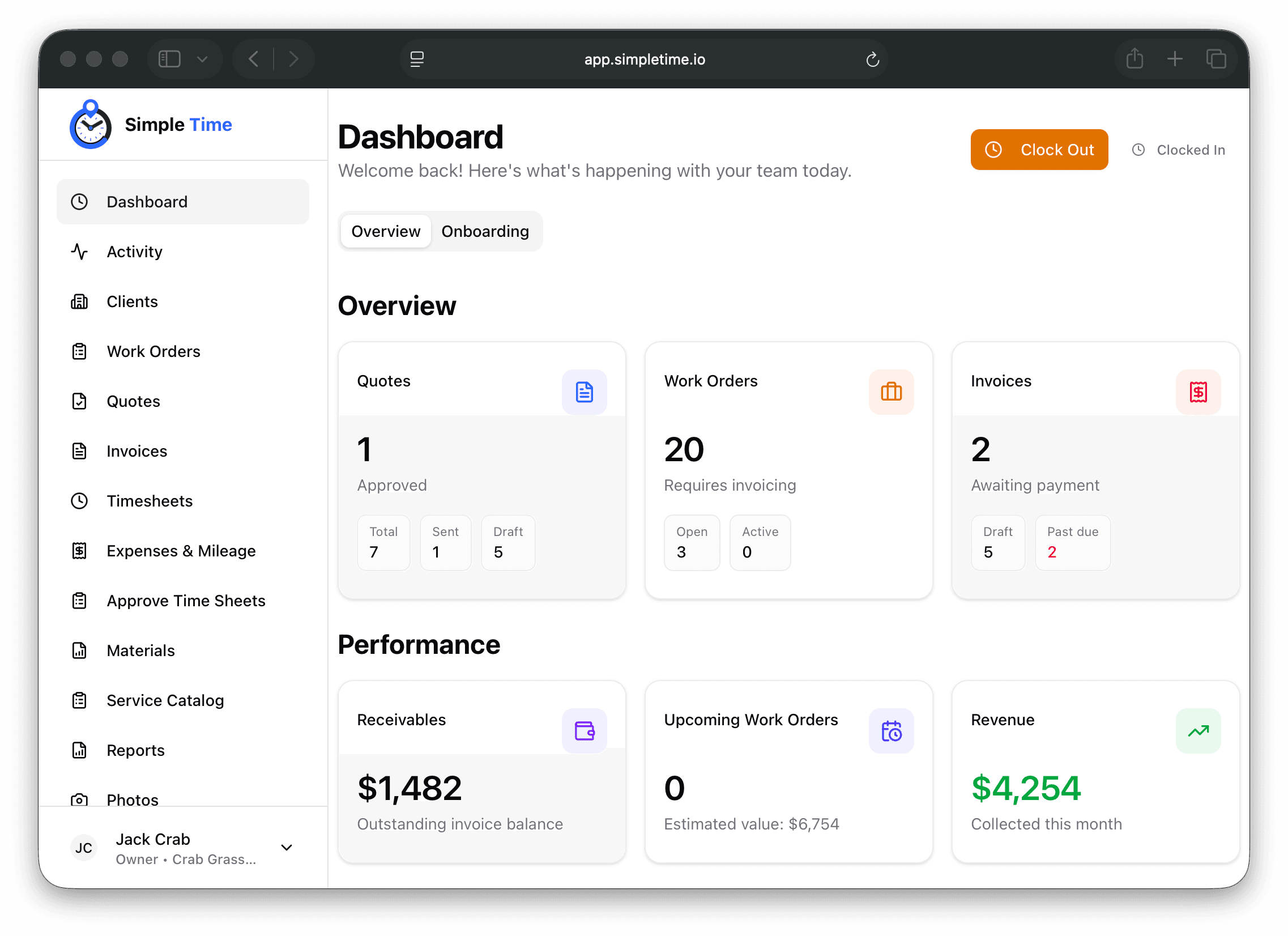This screenshot has width=1288, height=936.
Task: Click the Expenses & Mileage receipt icon
Action: pyautogui.click(x=79, y=551)
